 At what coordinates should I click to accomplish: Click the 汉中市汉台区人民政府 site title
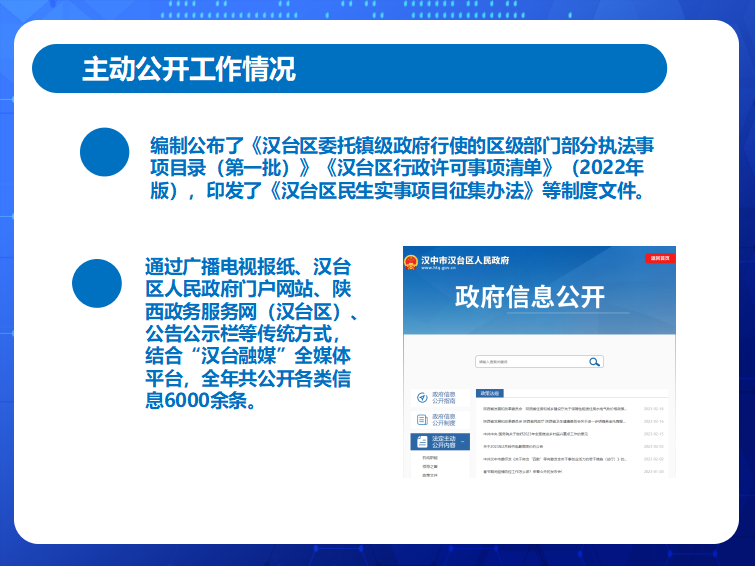[465, 260]
